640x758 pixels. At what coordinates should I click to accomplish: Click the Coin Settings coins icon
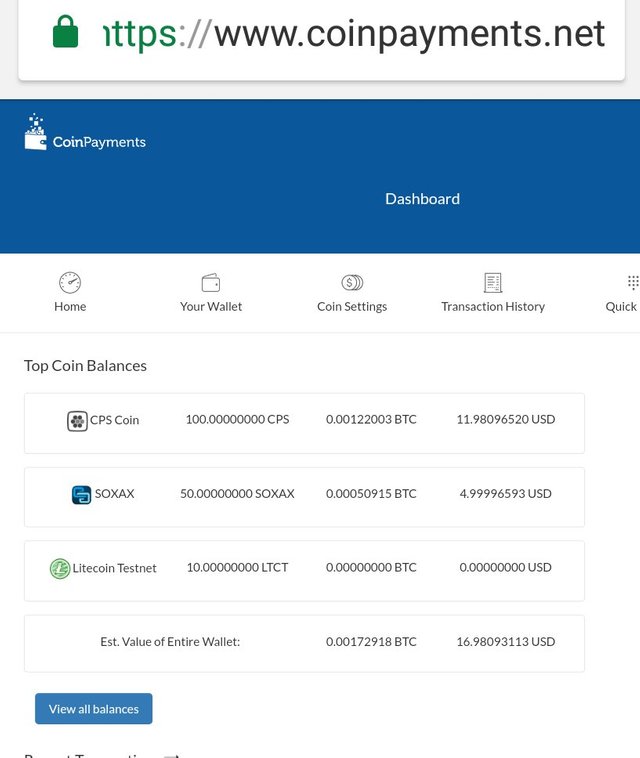[352, 282]
